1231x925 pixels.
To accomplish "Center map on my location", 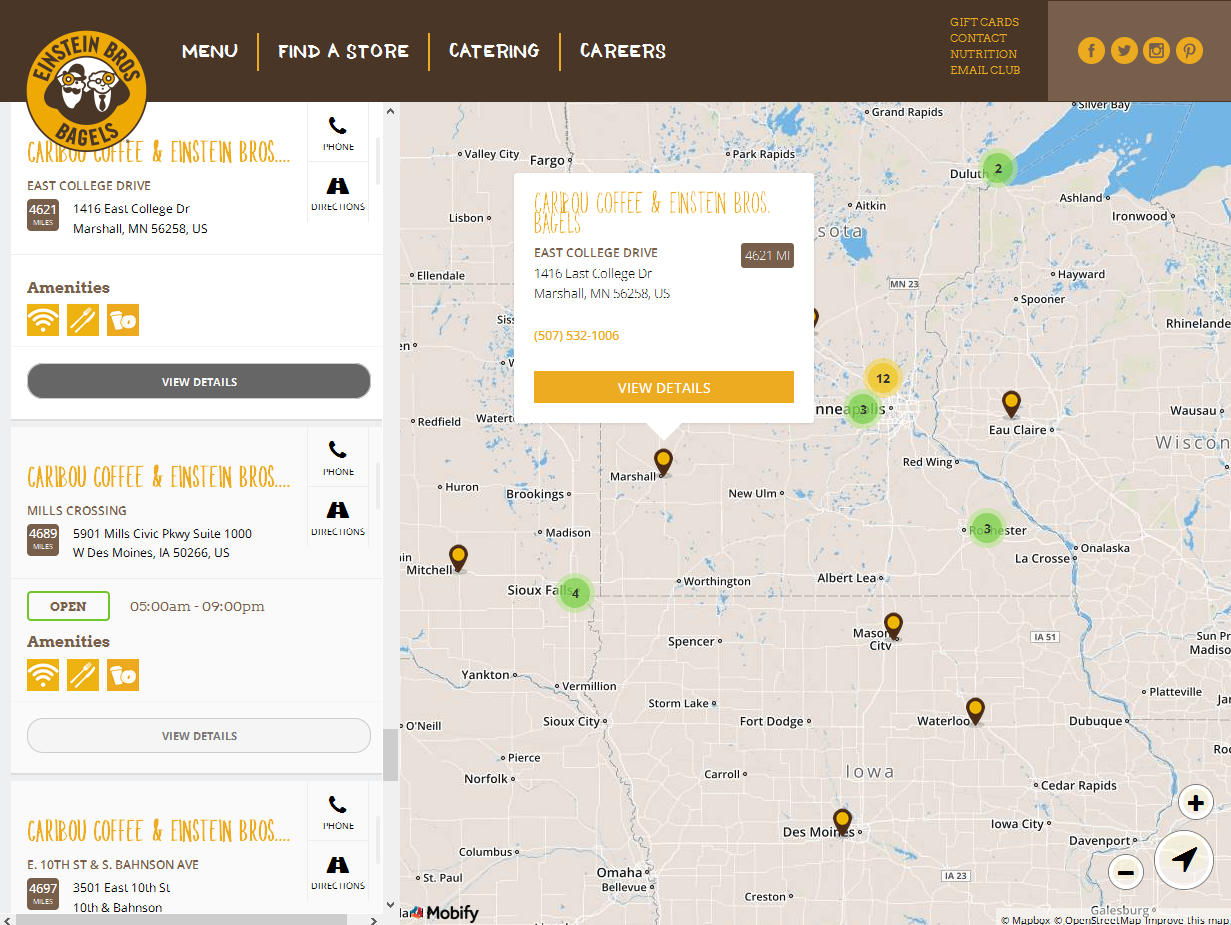I will [1184, 860].
